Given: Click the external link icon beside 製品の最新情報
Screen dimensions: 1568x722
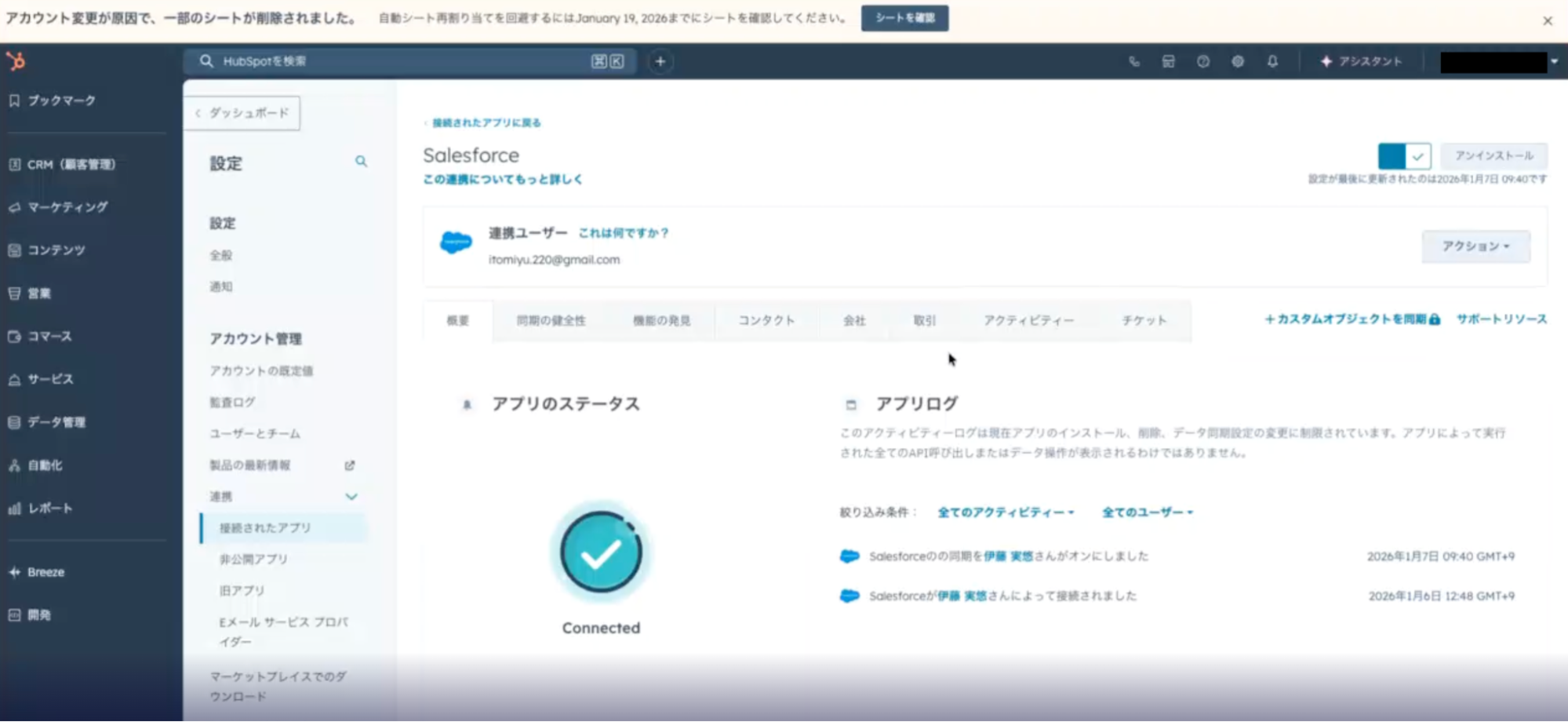Looking at the screenshot, I should click(x=350, y=465).
